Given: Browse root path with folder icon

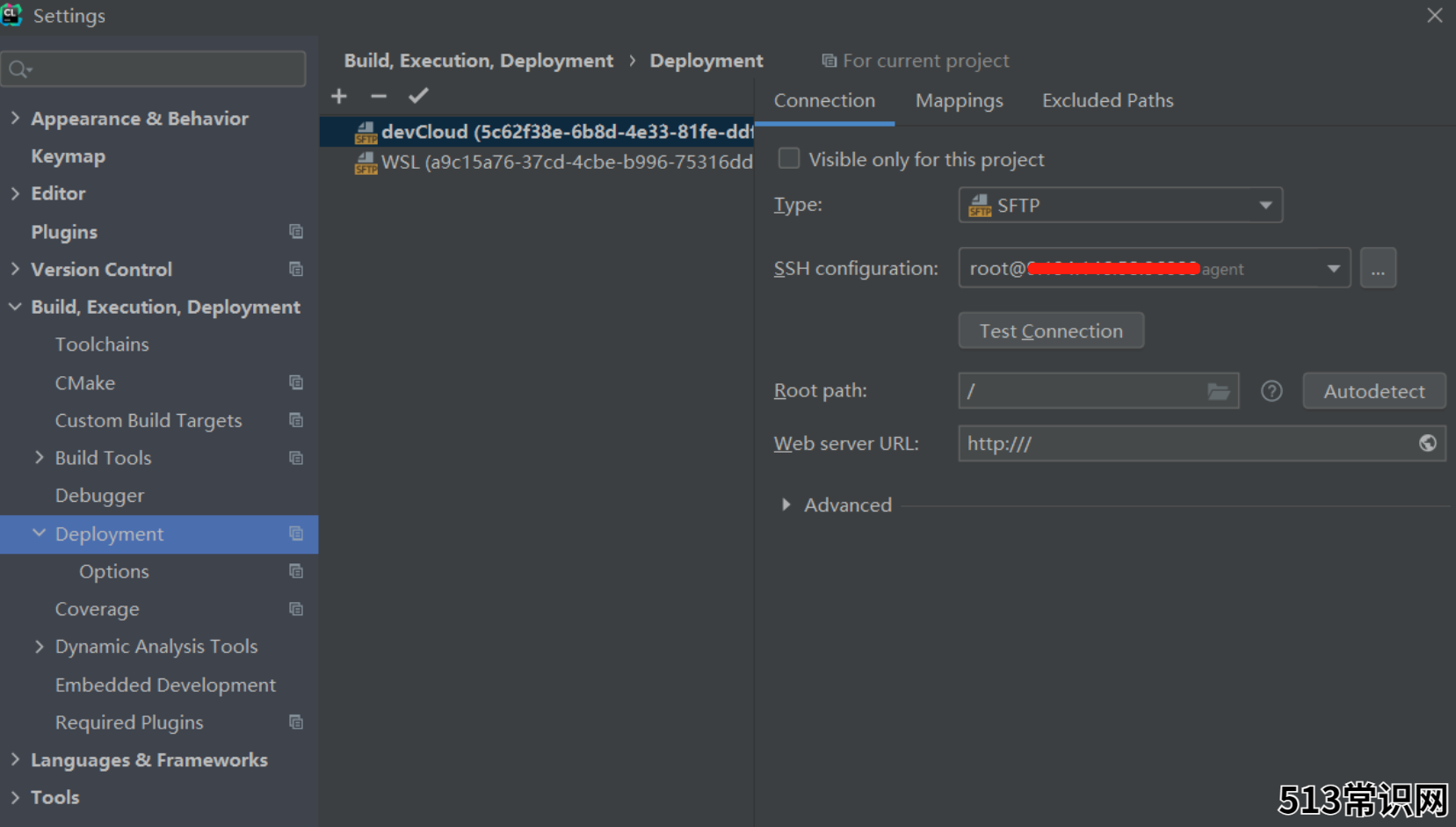Looking at the screenshot, I should point(1218,391).
